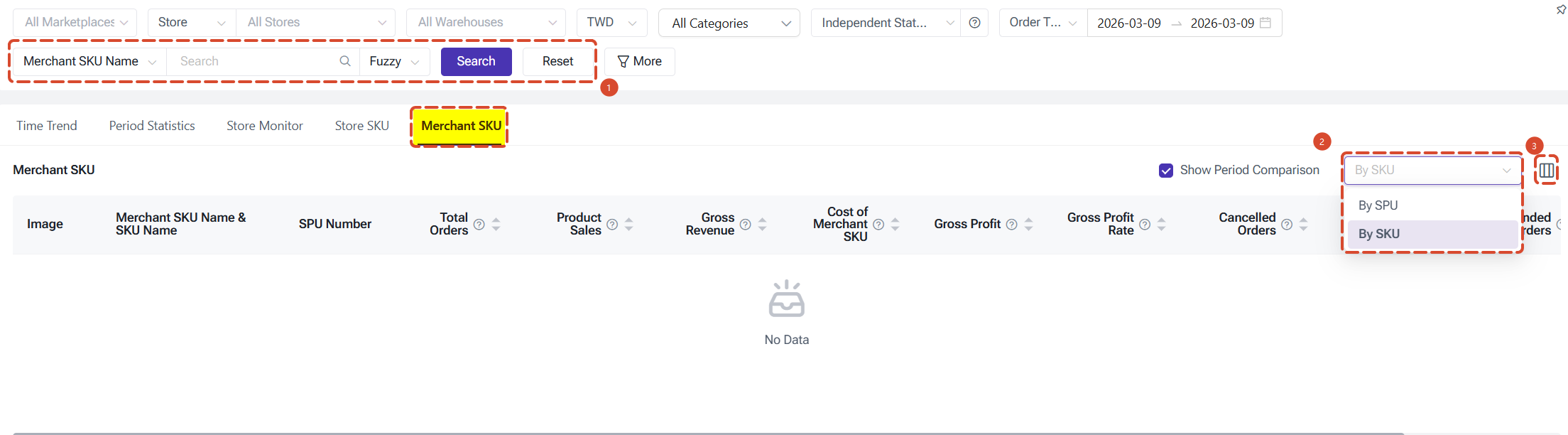The height and width of the screenshot is (435, 1568).
Task: Open the column settings icon
Action: (x=1546, y=171)
